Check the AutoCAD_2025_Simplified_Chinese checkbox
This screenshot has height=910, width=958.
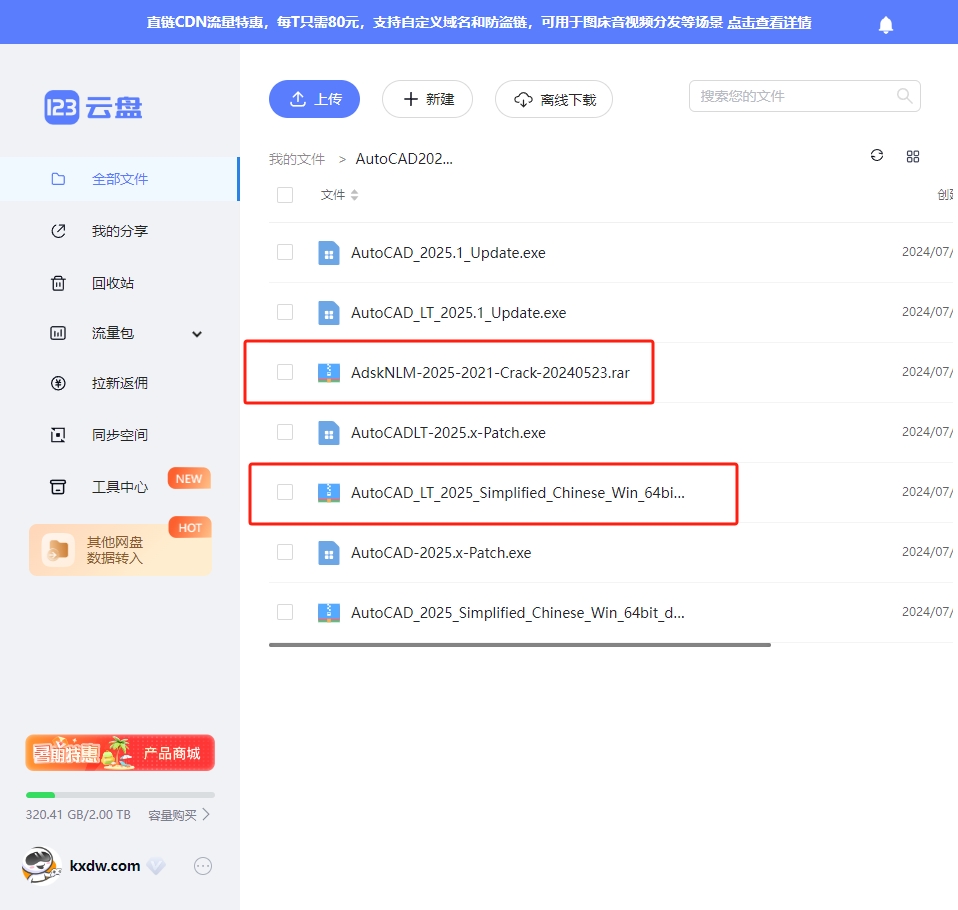pos(285,611)
